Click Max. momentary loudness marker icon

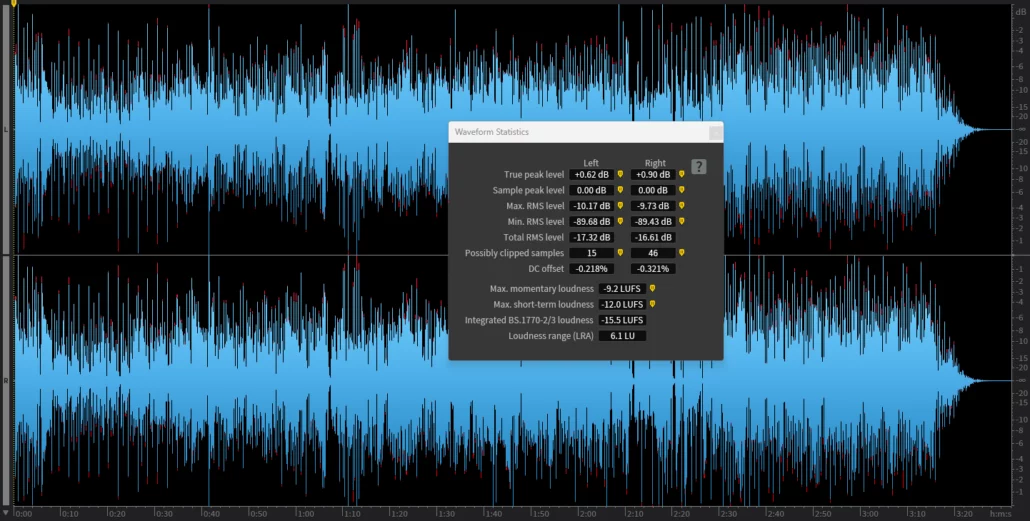[652, 288]
